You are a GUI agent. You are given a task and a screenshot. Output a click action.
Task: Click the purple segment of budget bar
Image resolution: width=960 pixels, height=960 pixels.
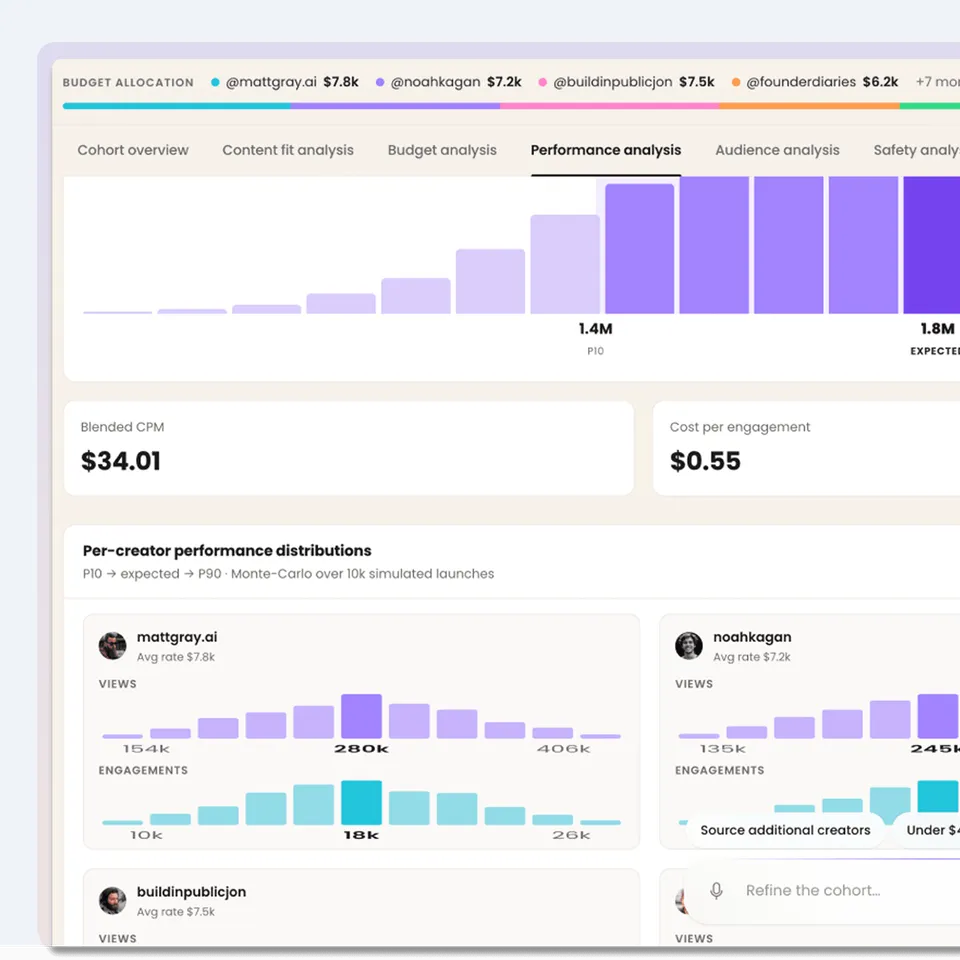[x=396, y=106]
